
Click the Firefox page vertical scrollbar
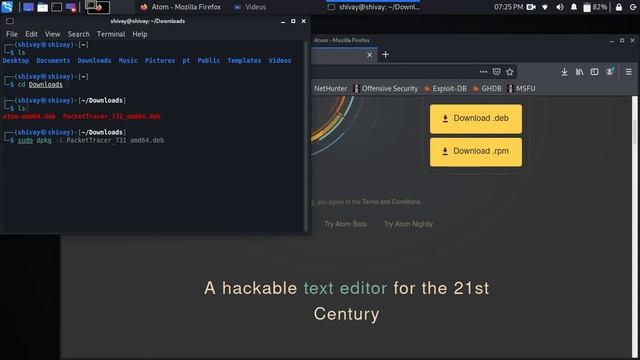click(635, 227)
